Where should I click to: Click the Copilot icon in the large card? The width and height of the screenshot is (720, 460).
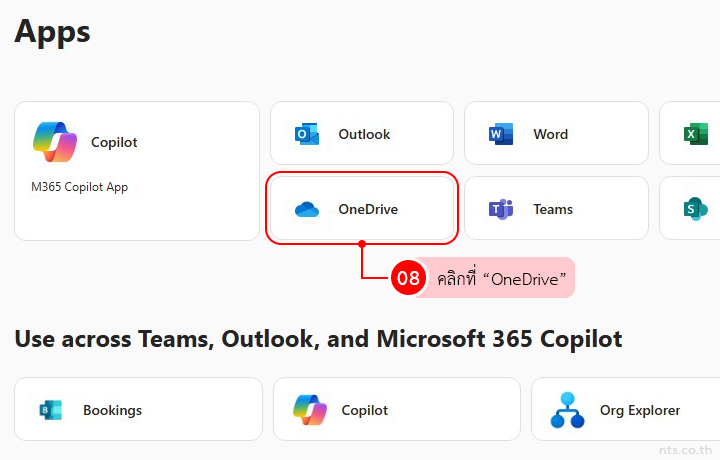tap(54, 142)
